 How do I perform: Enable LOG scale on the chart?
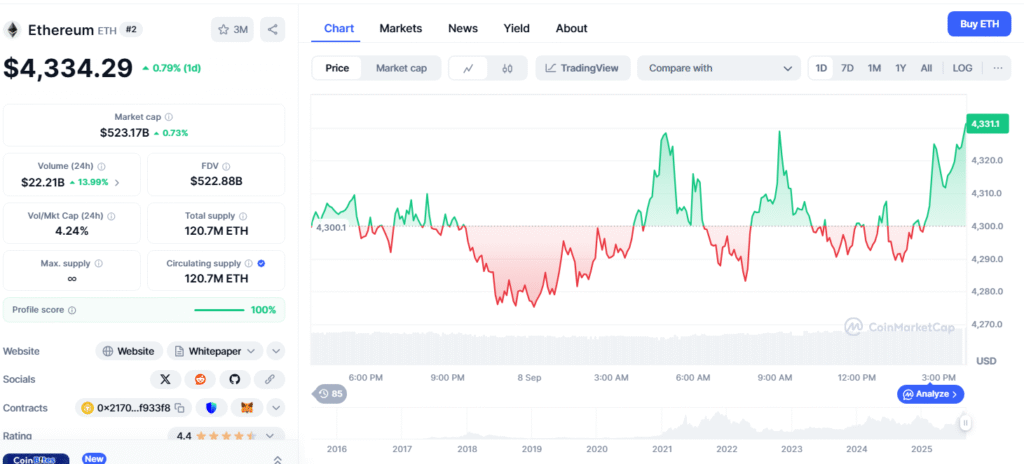click(x=961, y=68)
